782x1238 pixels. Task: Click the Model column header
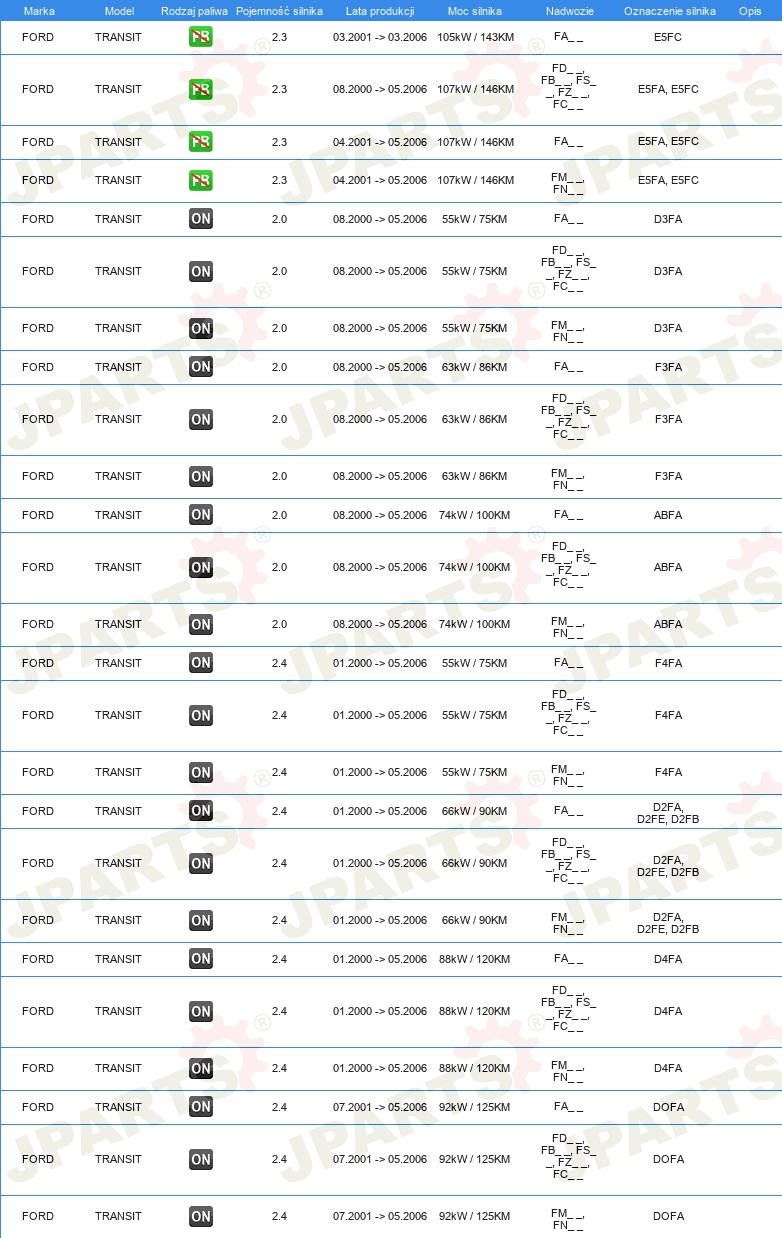click(119, 11)
